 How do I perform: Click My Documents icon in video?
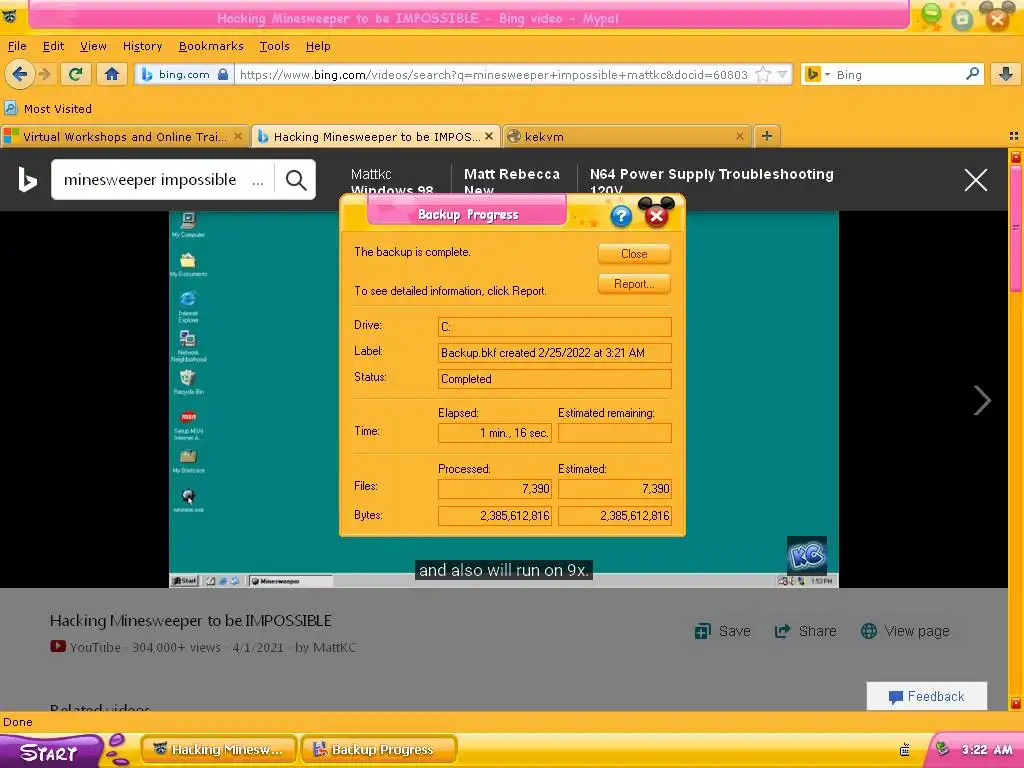pyautogui.click(x=188, y=264)
